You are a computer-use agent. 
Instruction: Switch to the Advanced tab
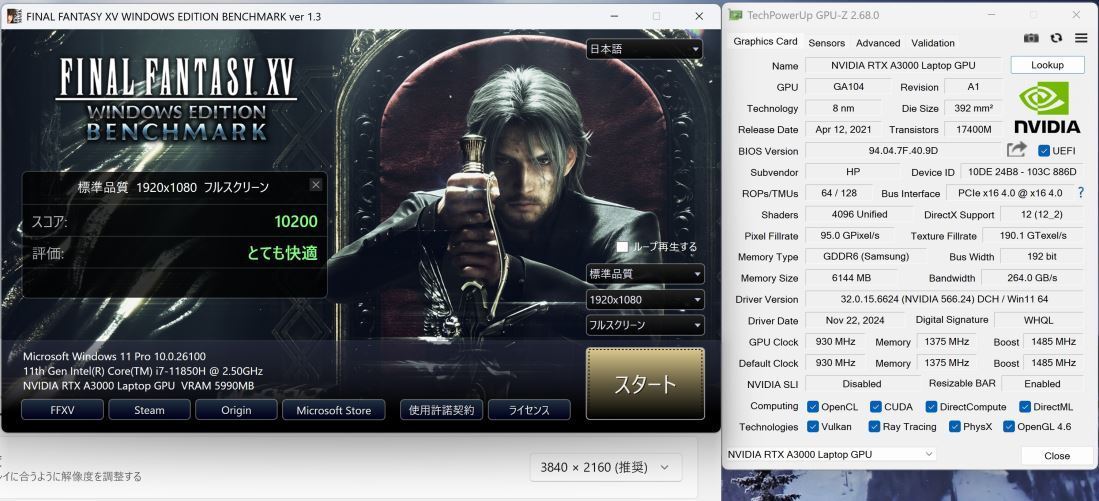(878, 43)
